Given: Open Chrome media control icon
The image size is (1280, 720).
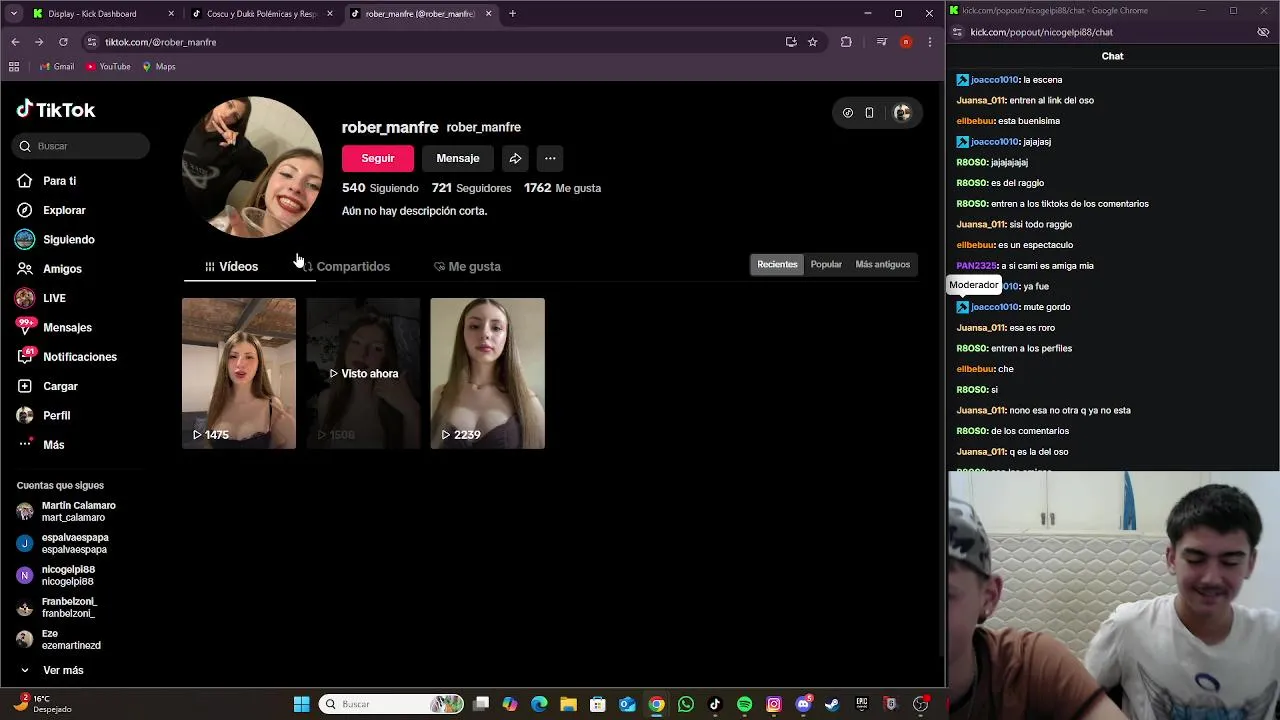Looking at the screenshot, I should pyautogui.click(x=881, y=42).
